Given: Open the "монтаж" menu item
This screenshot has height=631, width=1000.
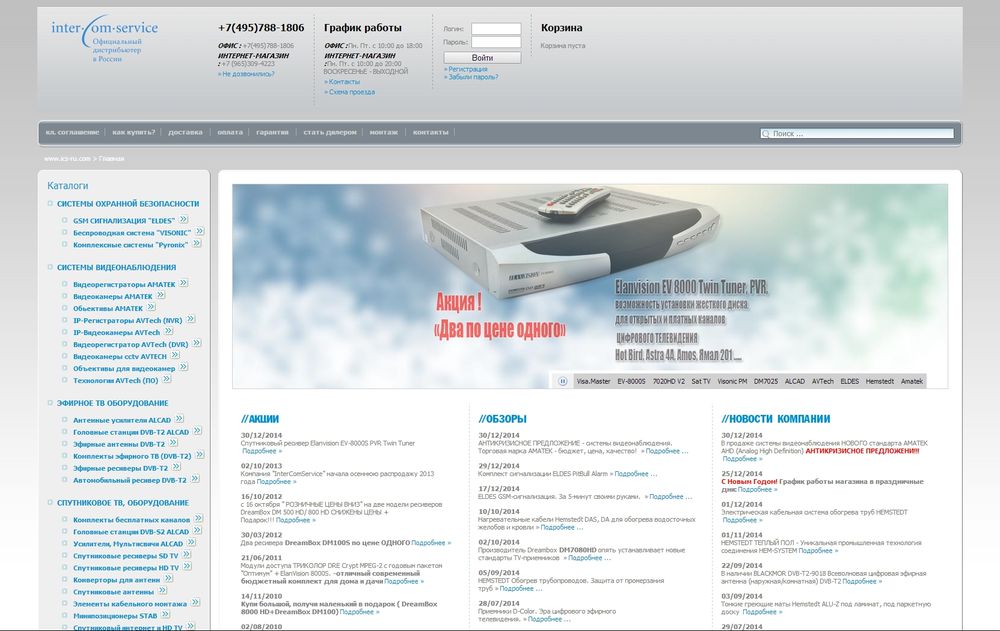Looking at the screenshot, I should (383, 133).
